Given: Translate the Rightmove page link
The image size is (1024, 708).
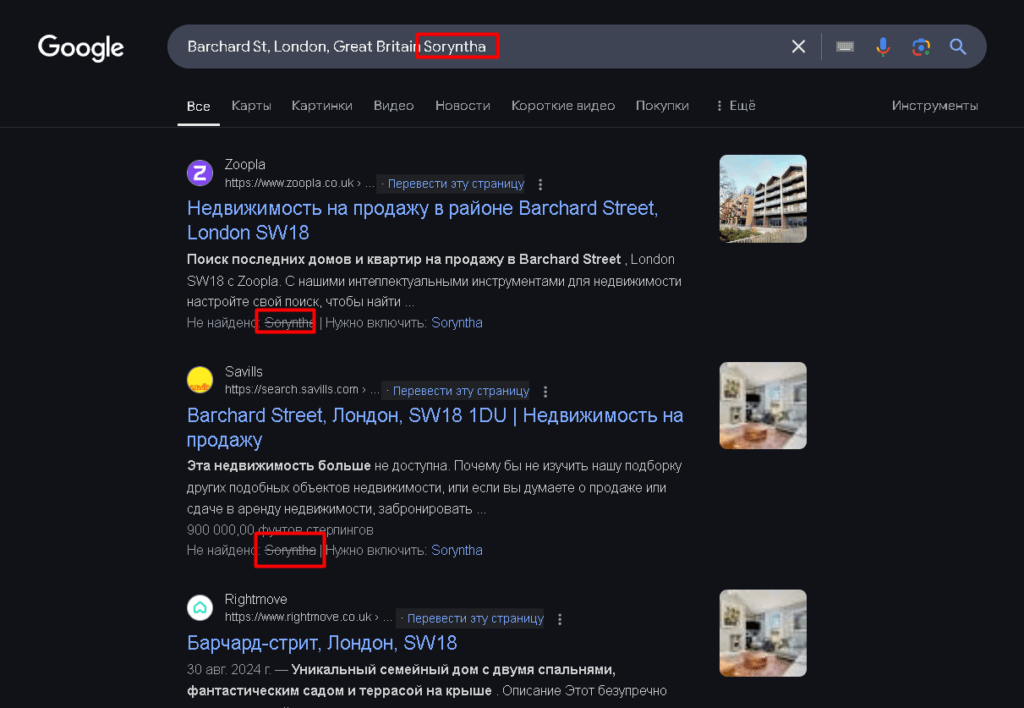Looking at the screenshot, I should click(x=475, y=619).
